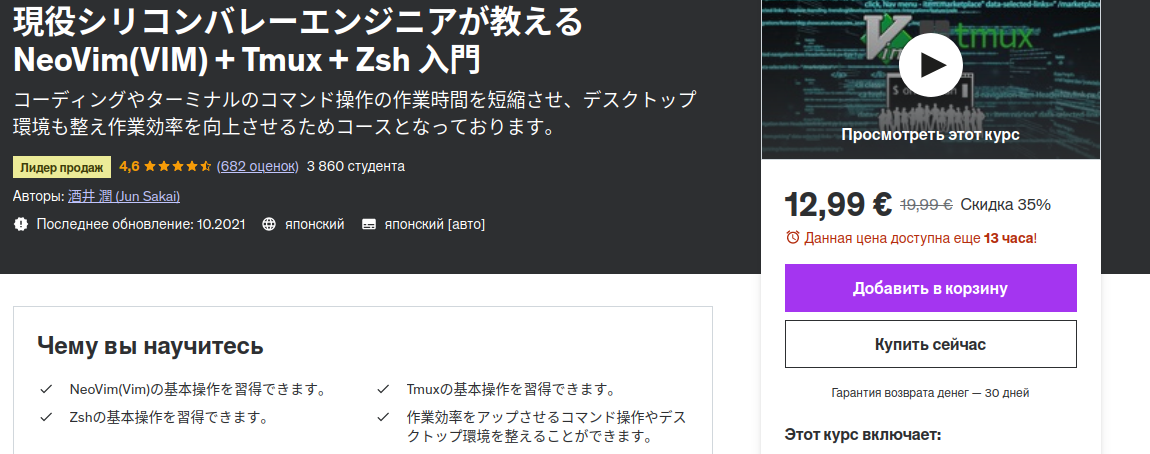Click the японский [авто] subtitles label
Image resolution: width=1150 pixels, height=454 pixels.
point(434,224)
